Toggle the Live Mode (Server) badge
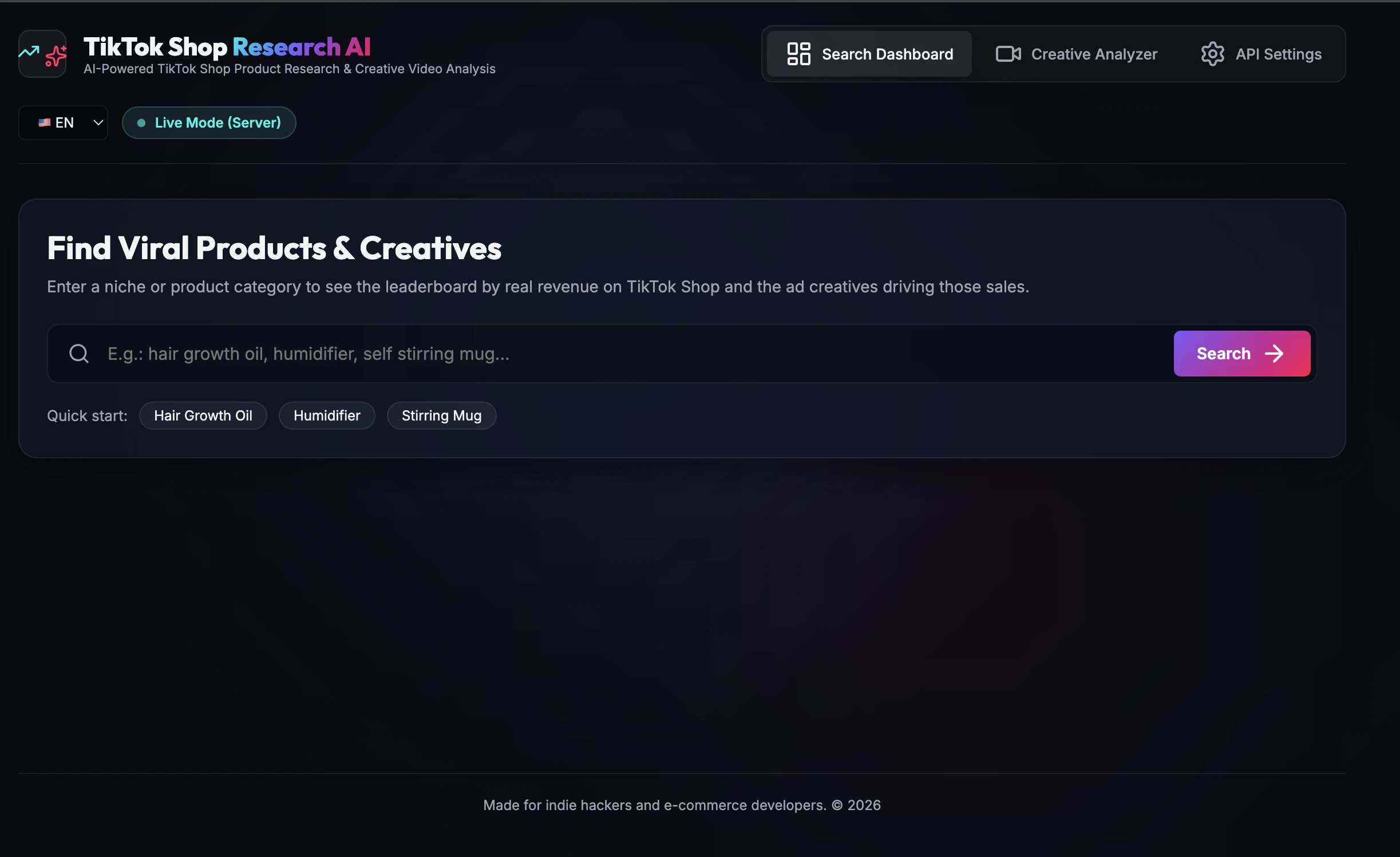 click(x=209, y=122)
